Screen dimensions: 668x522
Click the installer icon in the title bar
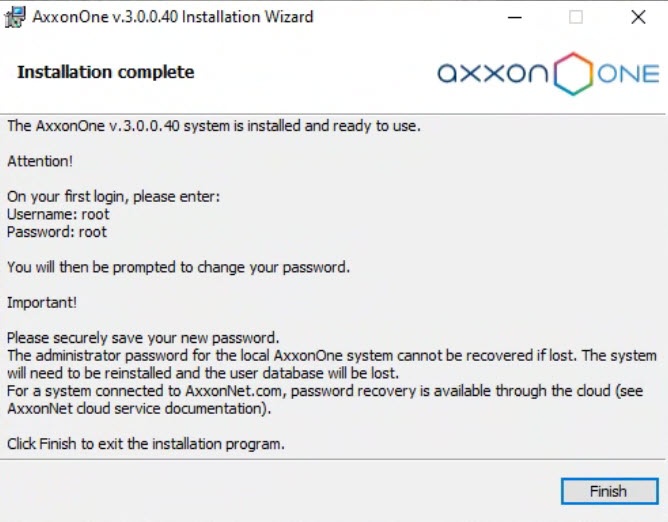[x=16, y=17]
